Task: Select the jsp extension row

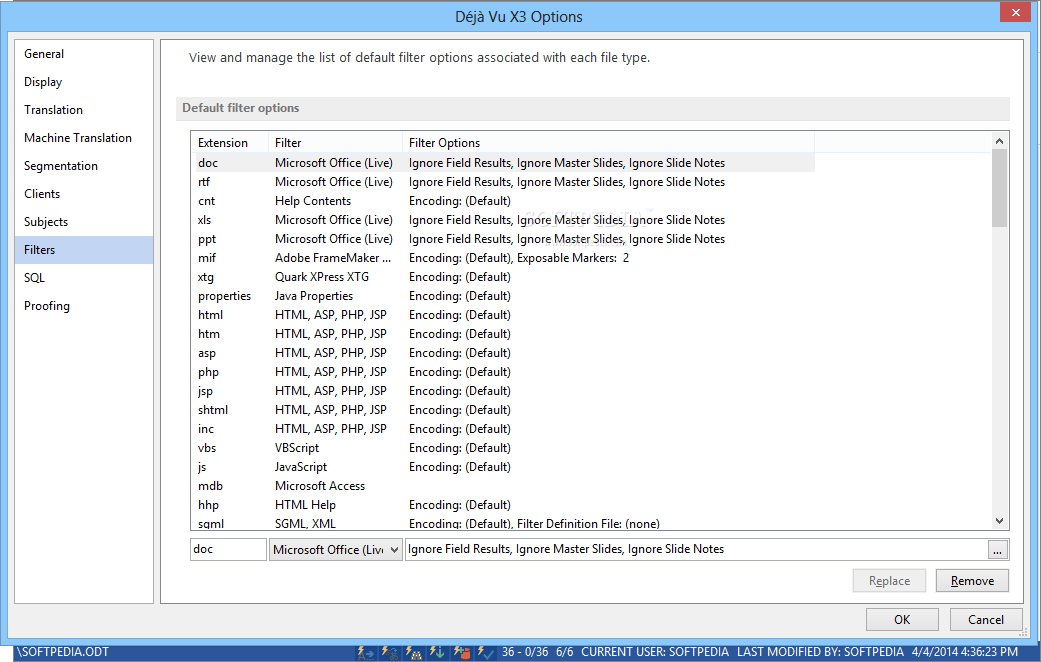Action: coord(504,391)
